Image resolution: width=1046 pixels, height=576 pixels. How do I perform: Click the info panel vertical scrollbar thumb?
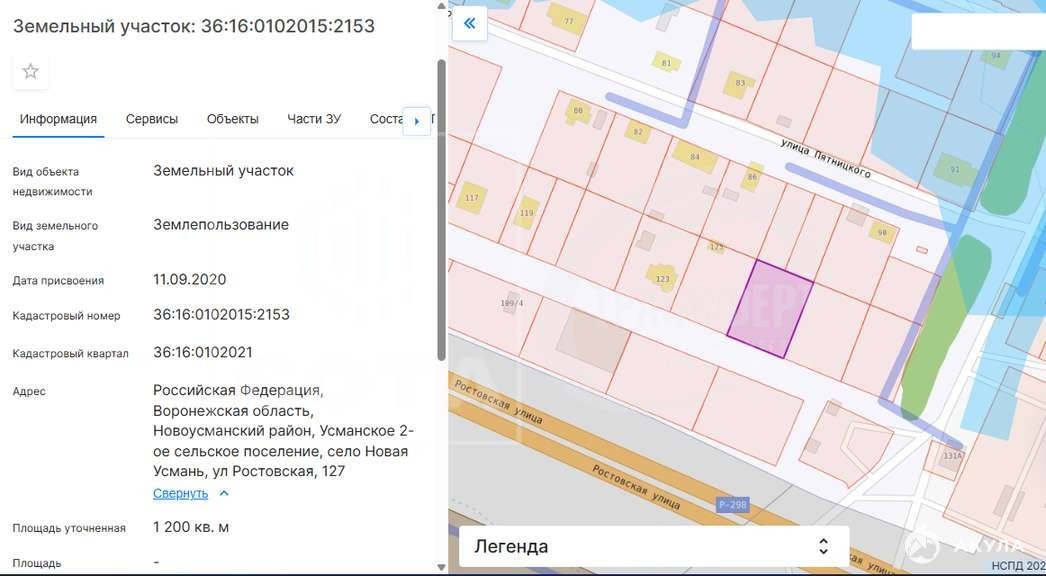(x=441, y=210)
